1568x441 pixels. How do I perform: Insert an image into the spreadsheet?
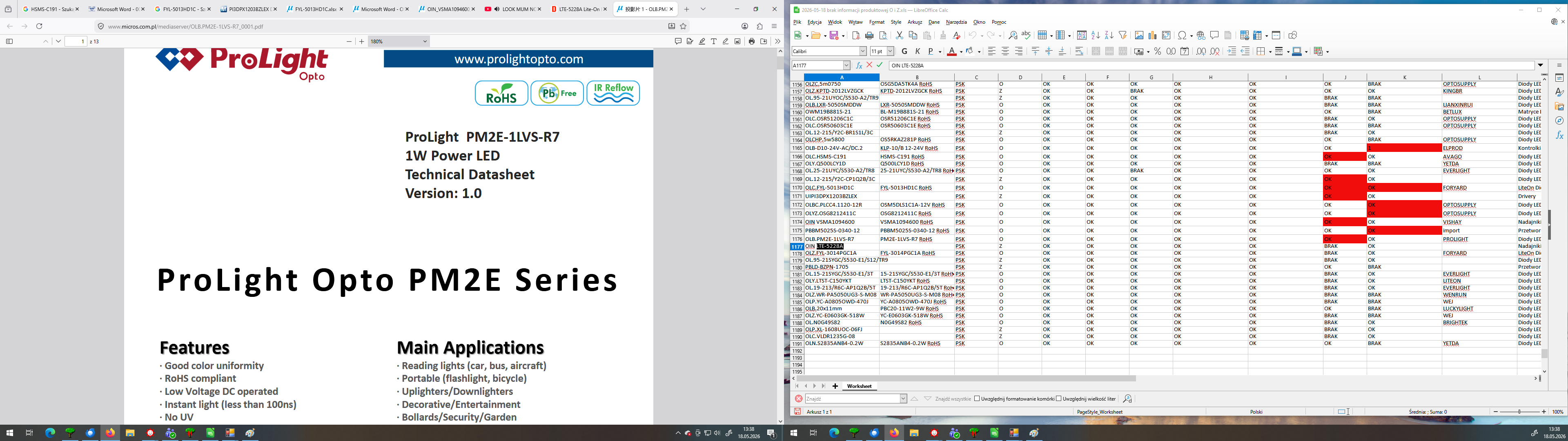(1139, 36)
